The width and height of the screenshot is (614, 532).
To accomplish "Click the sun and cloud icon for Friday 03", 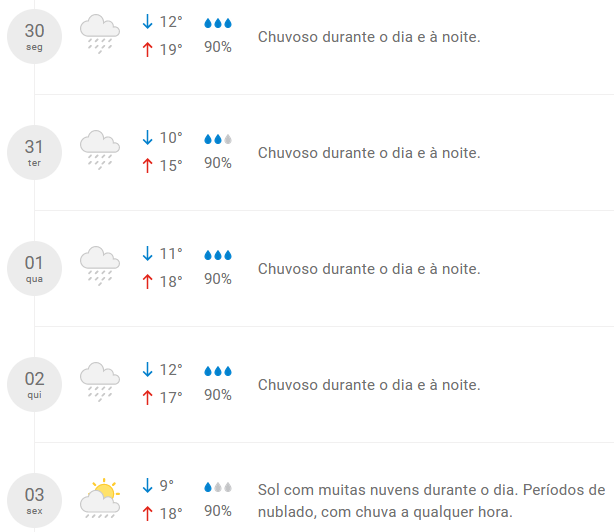I will point(100,497).
